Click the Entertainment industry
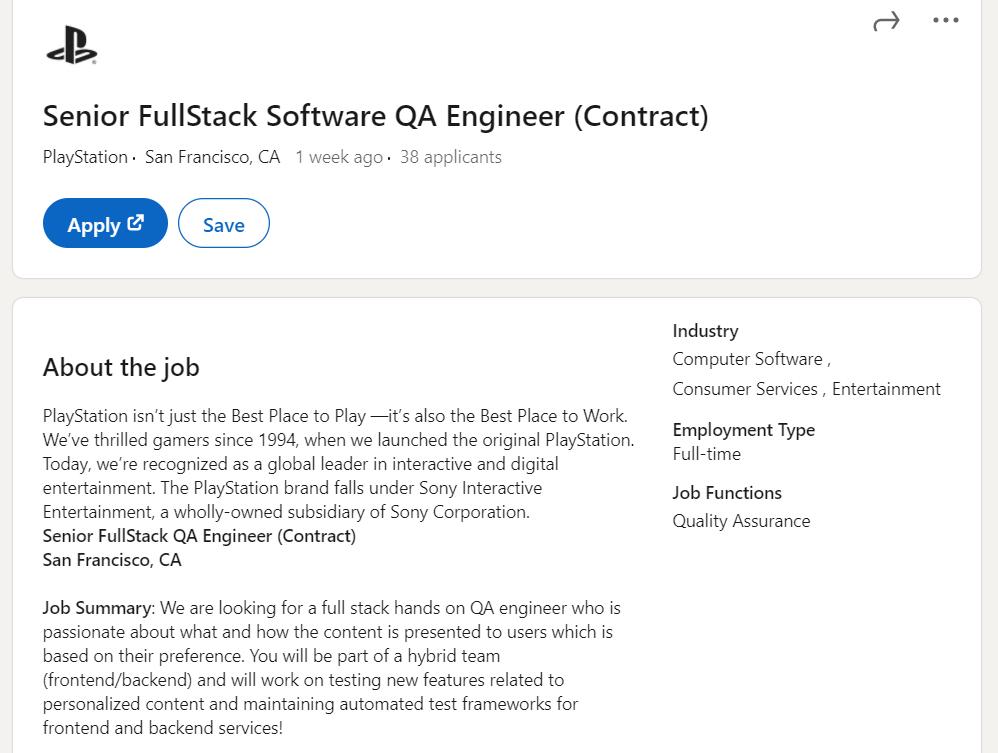998x753 pixels. [886, 389]
